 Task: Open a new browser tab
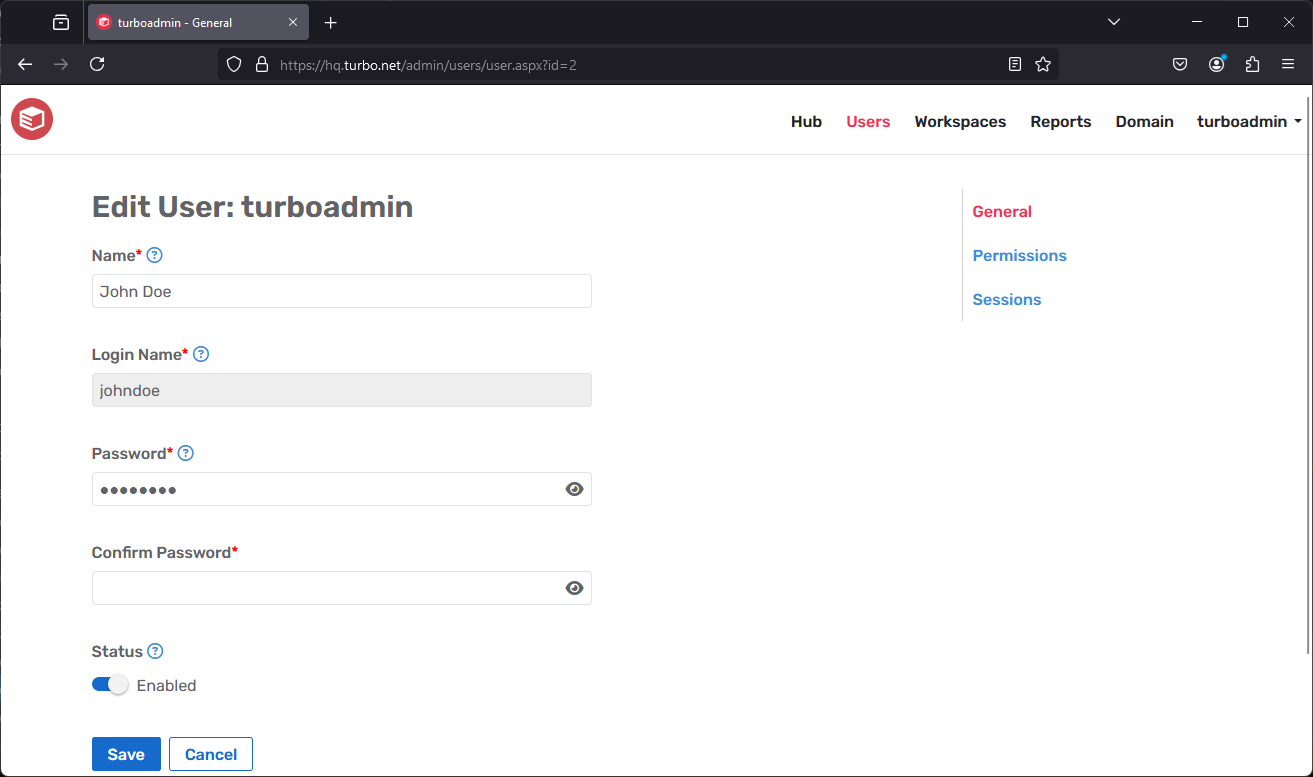[x=331, y=22]
